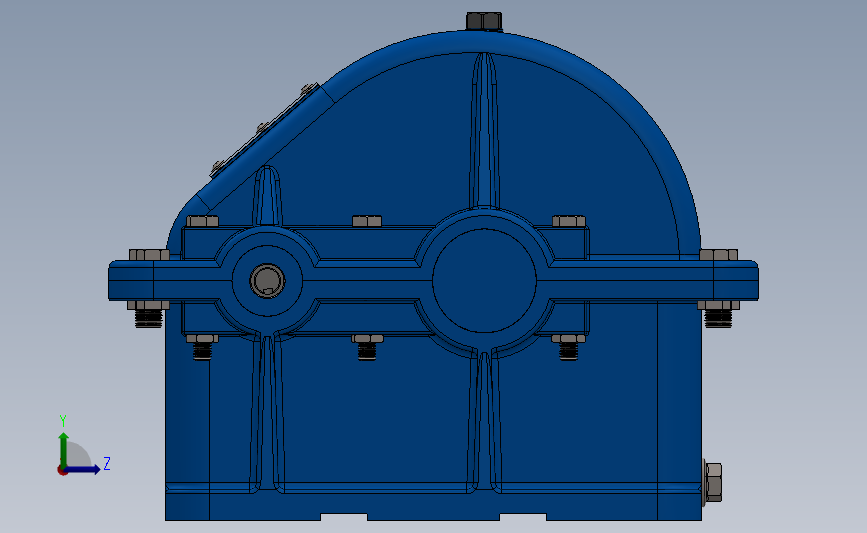Select the center bolt threaded end below flange

tap(367, 352)
